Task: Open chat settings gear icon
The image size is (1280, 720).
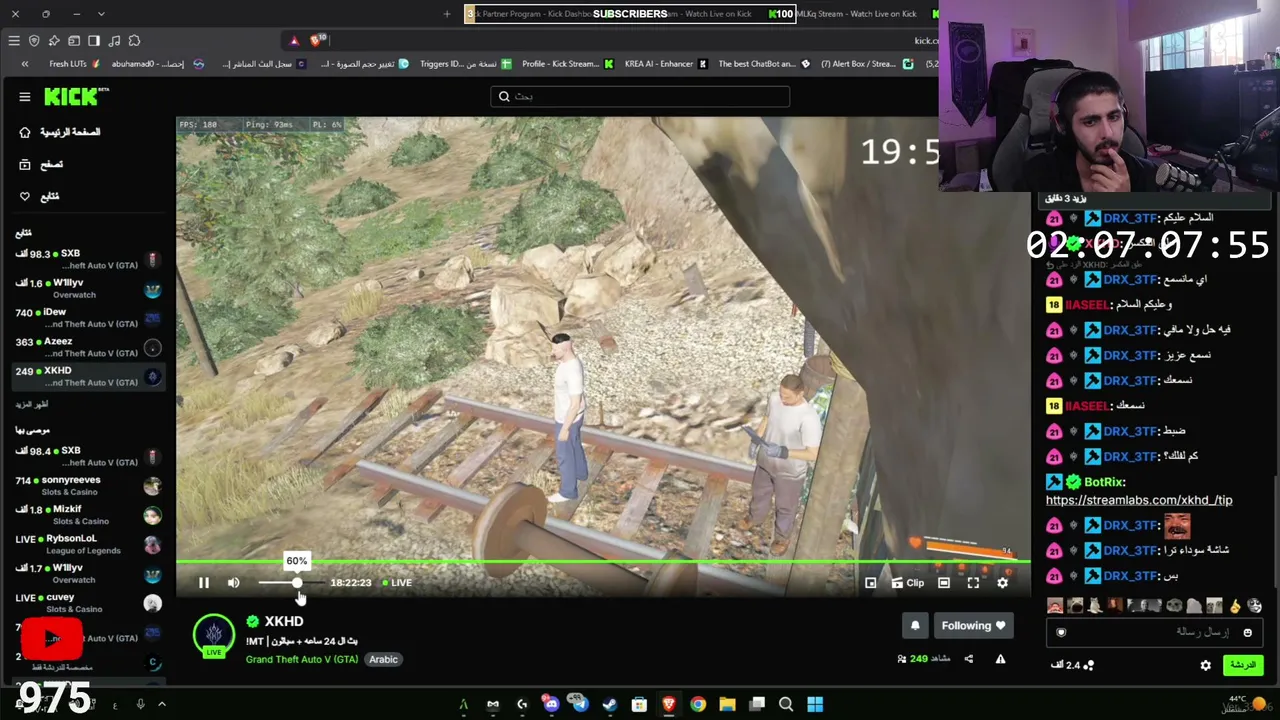Action: pyautogui.click(x=1206, y=665)
